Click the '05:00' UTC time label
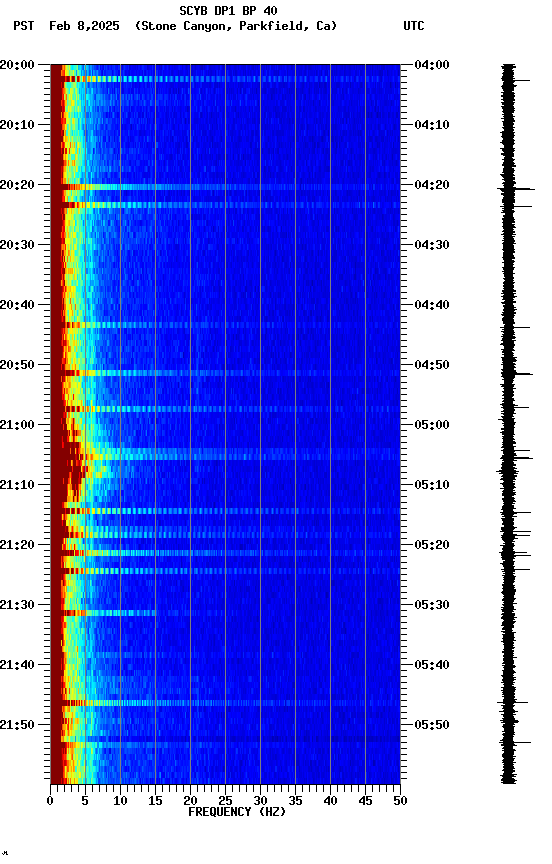552x864 pixels. click(432, 425)
